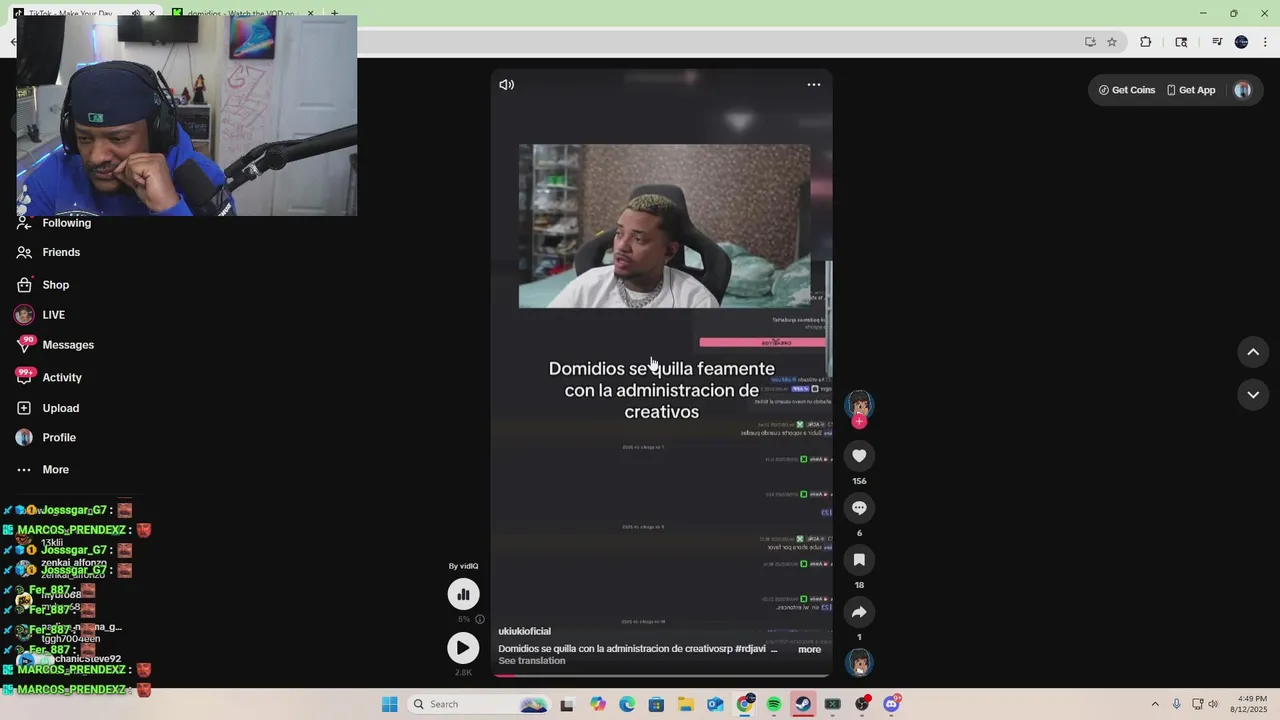This screenshot has height=720, width=1280.
Task: Expand caption with the more link
Action: pos(809,650)
